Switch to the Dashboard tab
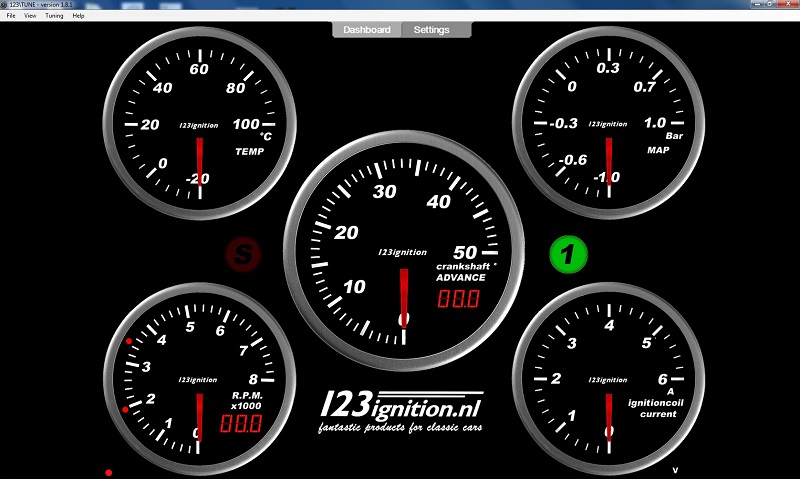This screenshot has width=800, height=479. click(366, 30)
